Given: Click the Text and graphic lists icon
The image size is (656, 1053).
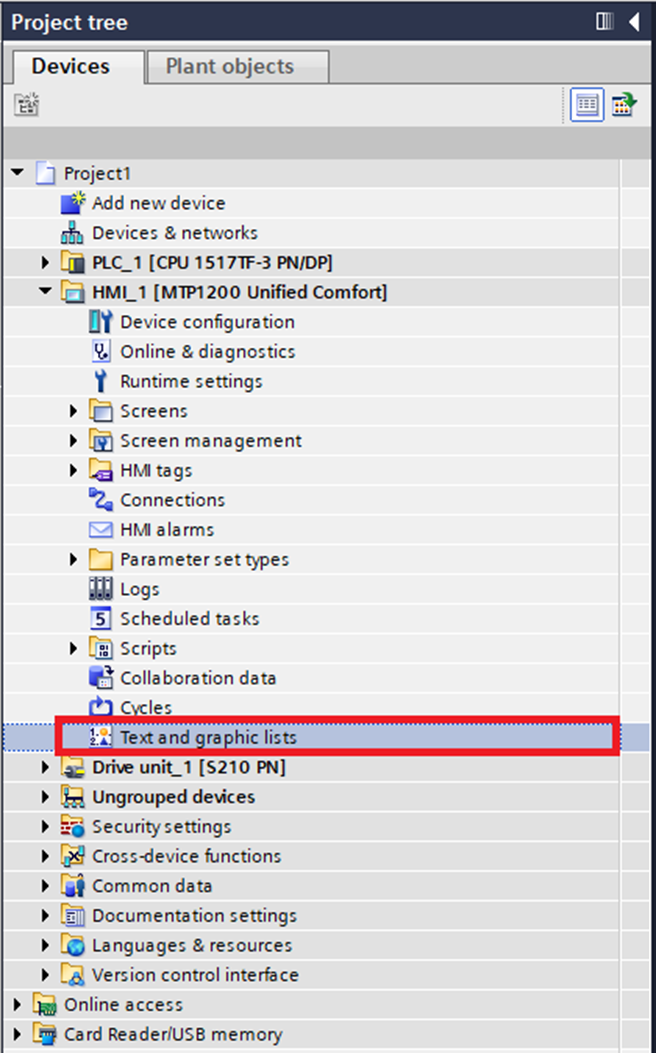Looking at the screenshot, I should (101, 737).
